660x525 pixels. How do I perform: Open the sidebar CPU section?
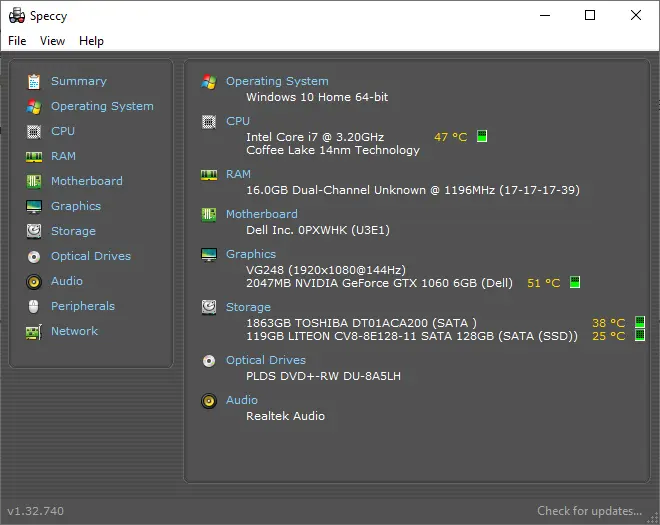[x=63, y=131]
